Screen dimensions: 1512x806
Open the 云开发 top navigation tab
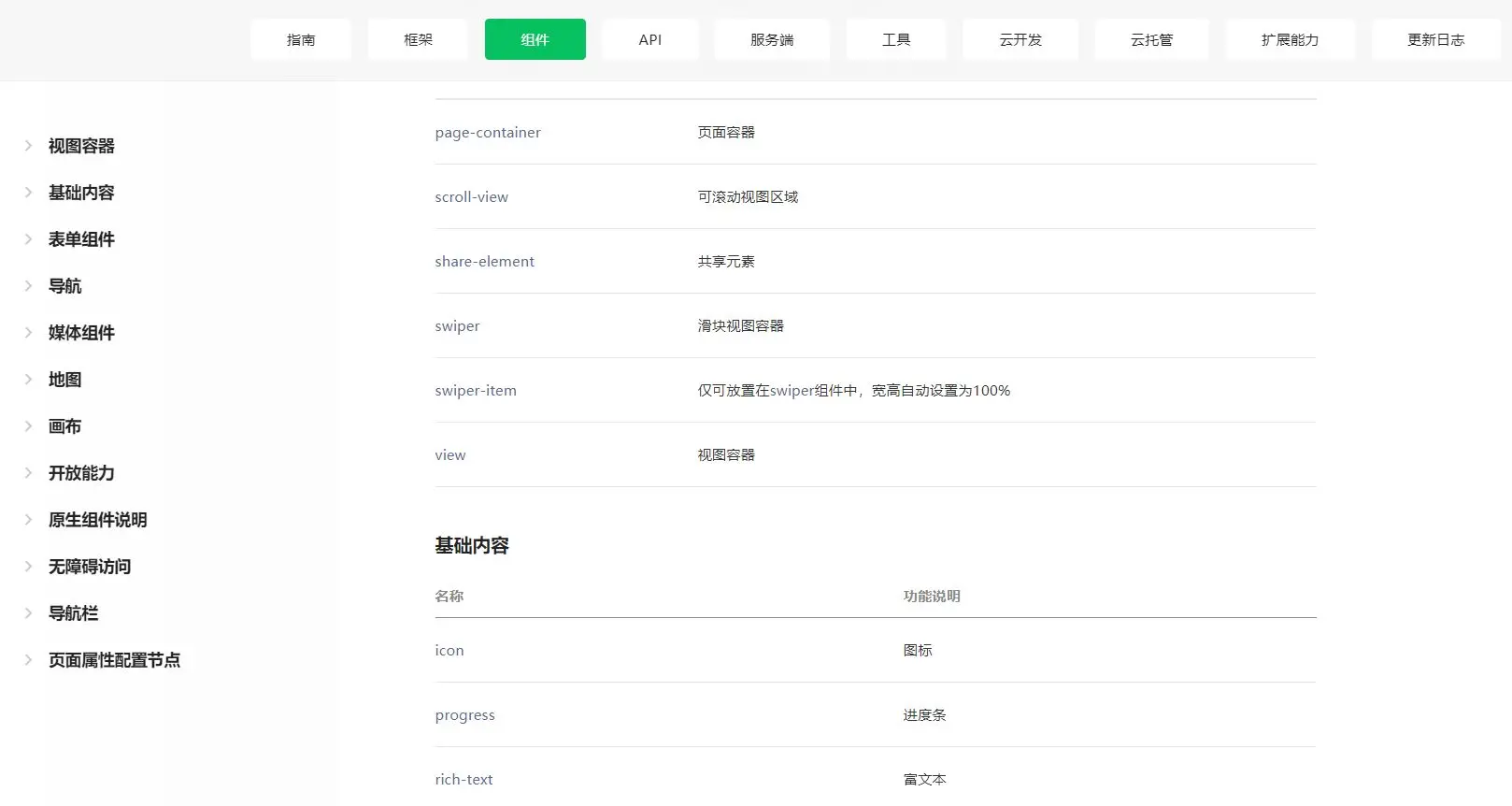[1020, 39]
